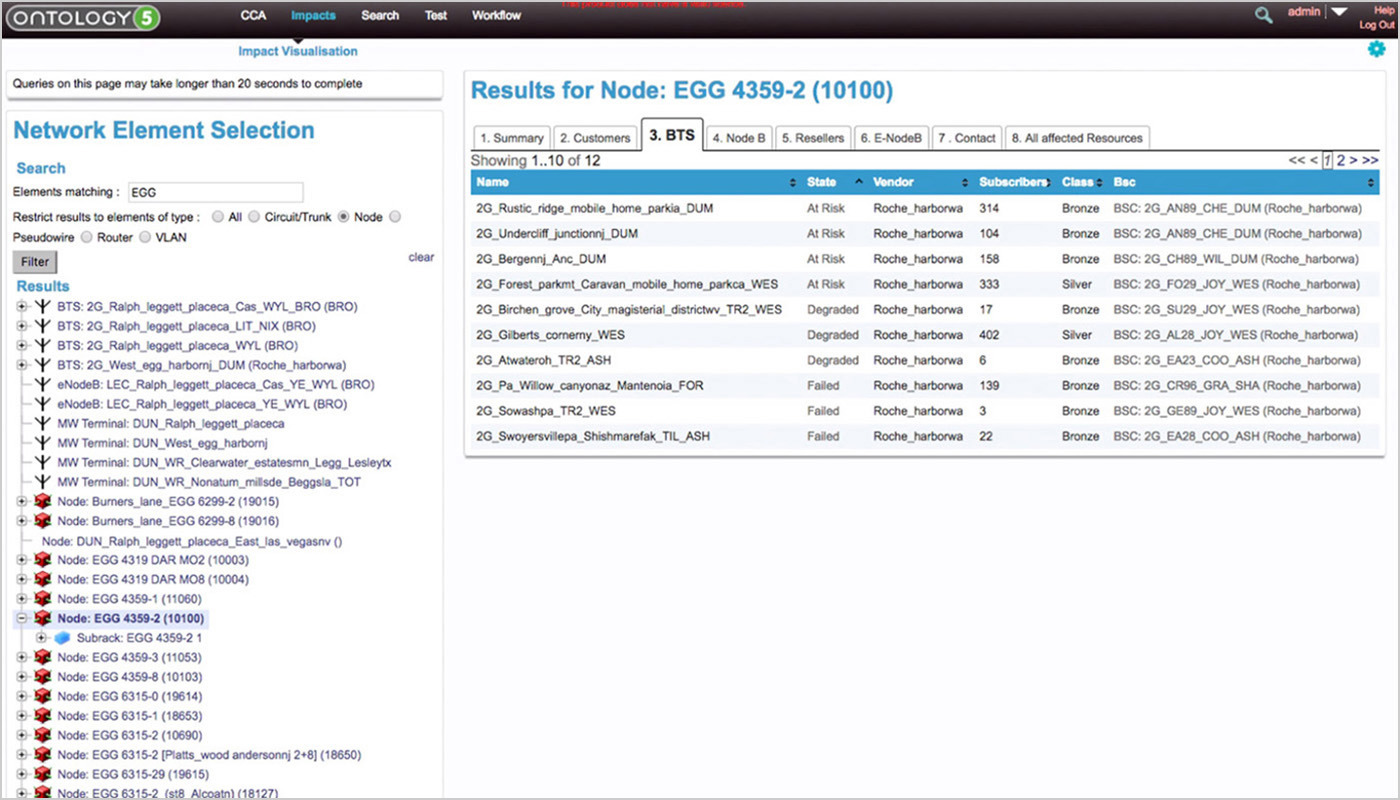Open the Workflow menu
The height and width of the screenshot is (800, 1400).
pos(496,16)
